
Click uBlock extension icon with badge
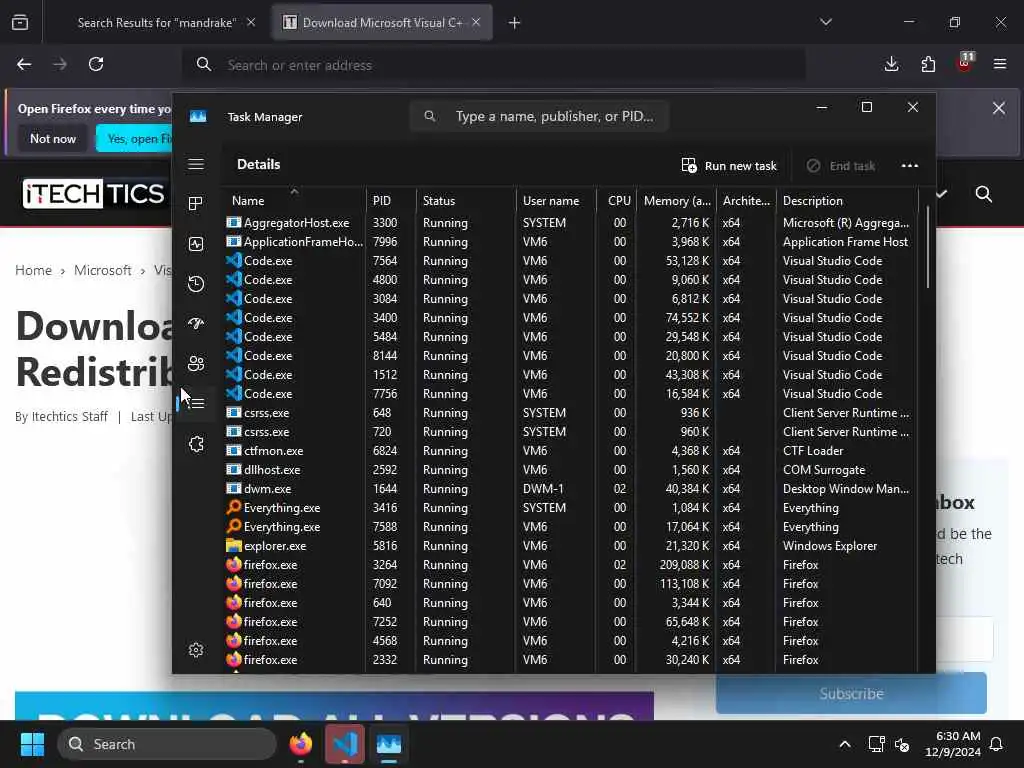(x=965, y=63)
